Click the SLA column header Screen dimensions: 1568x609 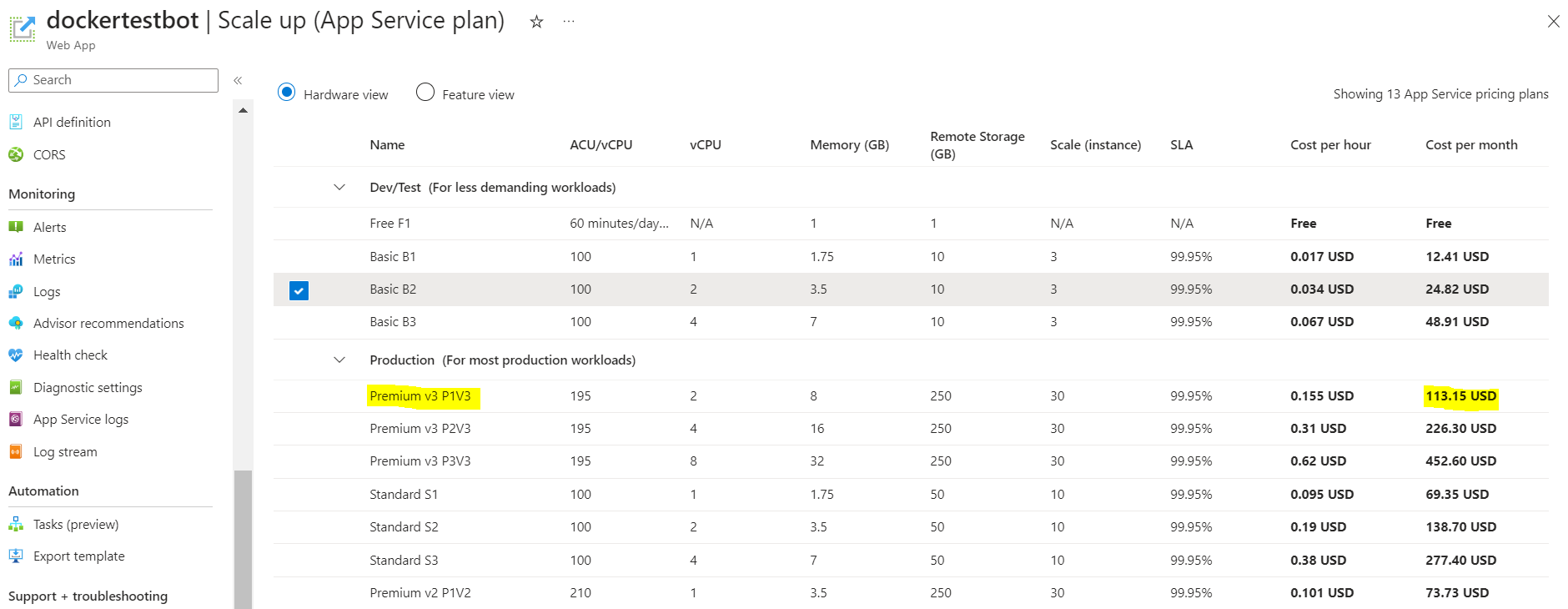pyautogui.click(x=1181, y=144)
